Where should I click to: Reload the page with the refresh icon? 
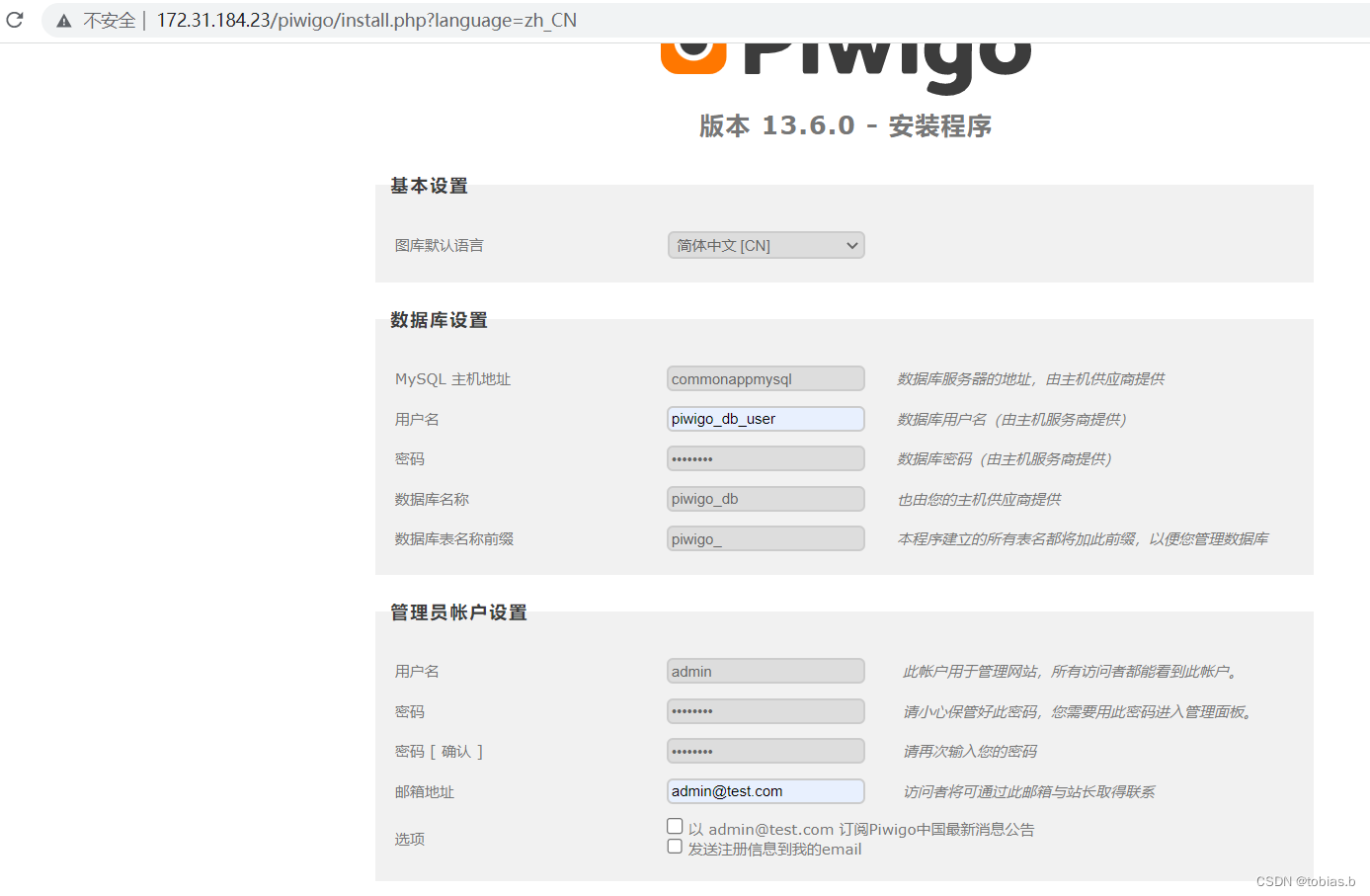point(15,20)
